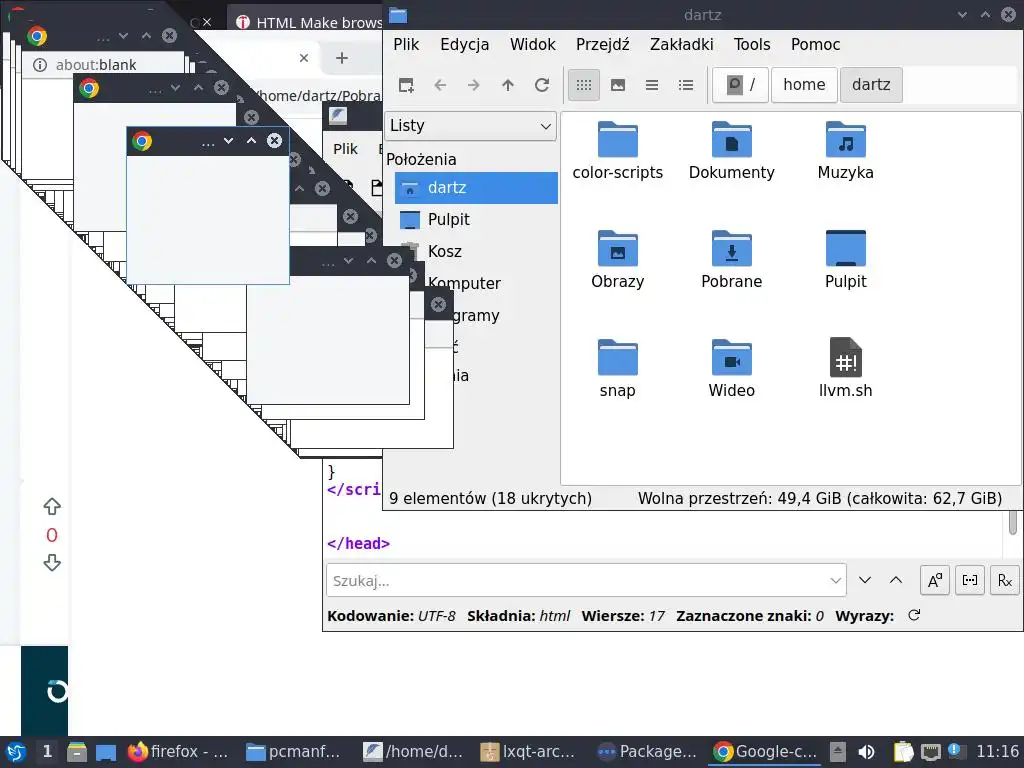Click the home path button
Screen dimensions: 1024x768
pos(804,85)
